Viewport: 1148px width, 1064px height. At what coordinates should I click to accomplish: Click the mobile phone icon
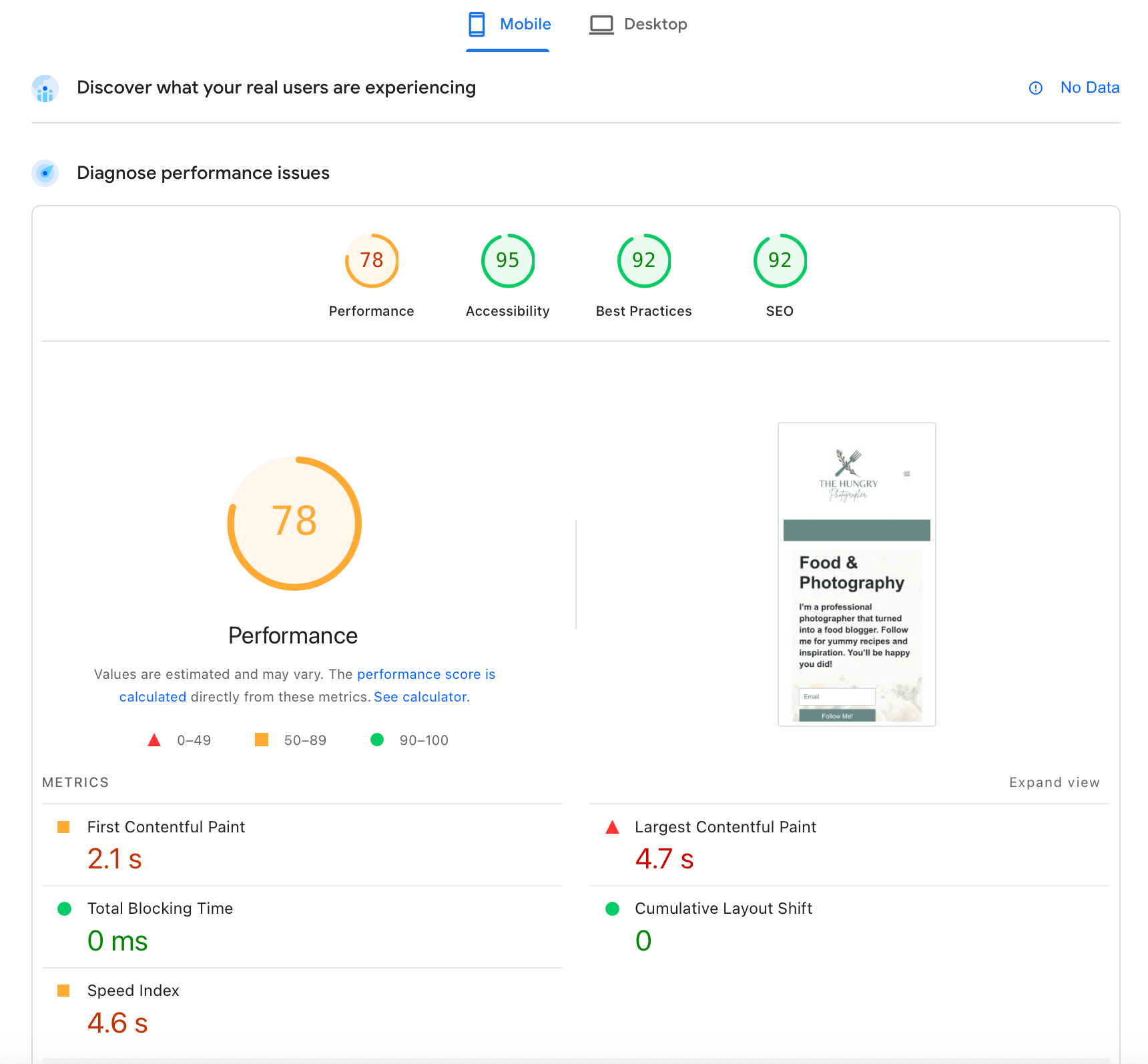477,25
